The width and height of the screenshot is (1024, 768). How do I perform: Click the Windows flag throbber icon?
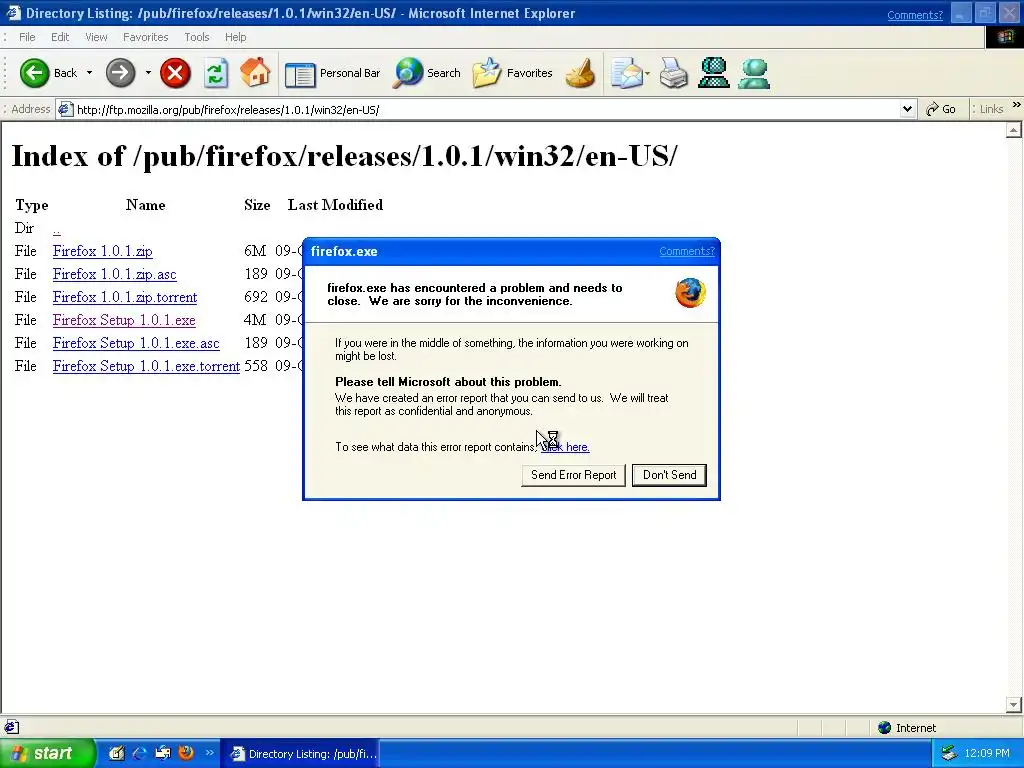tap(1005, 37)
